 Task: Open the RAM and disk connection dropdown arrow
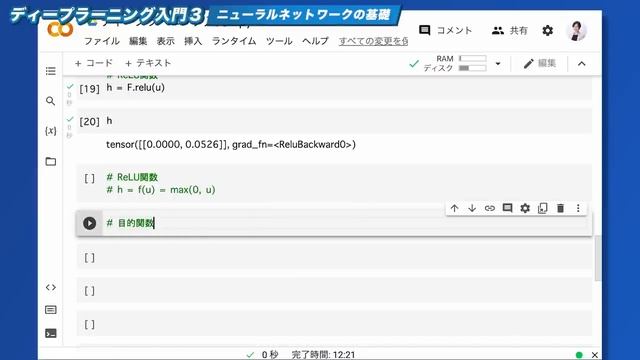pos(498,64)
